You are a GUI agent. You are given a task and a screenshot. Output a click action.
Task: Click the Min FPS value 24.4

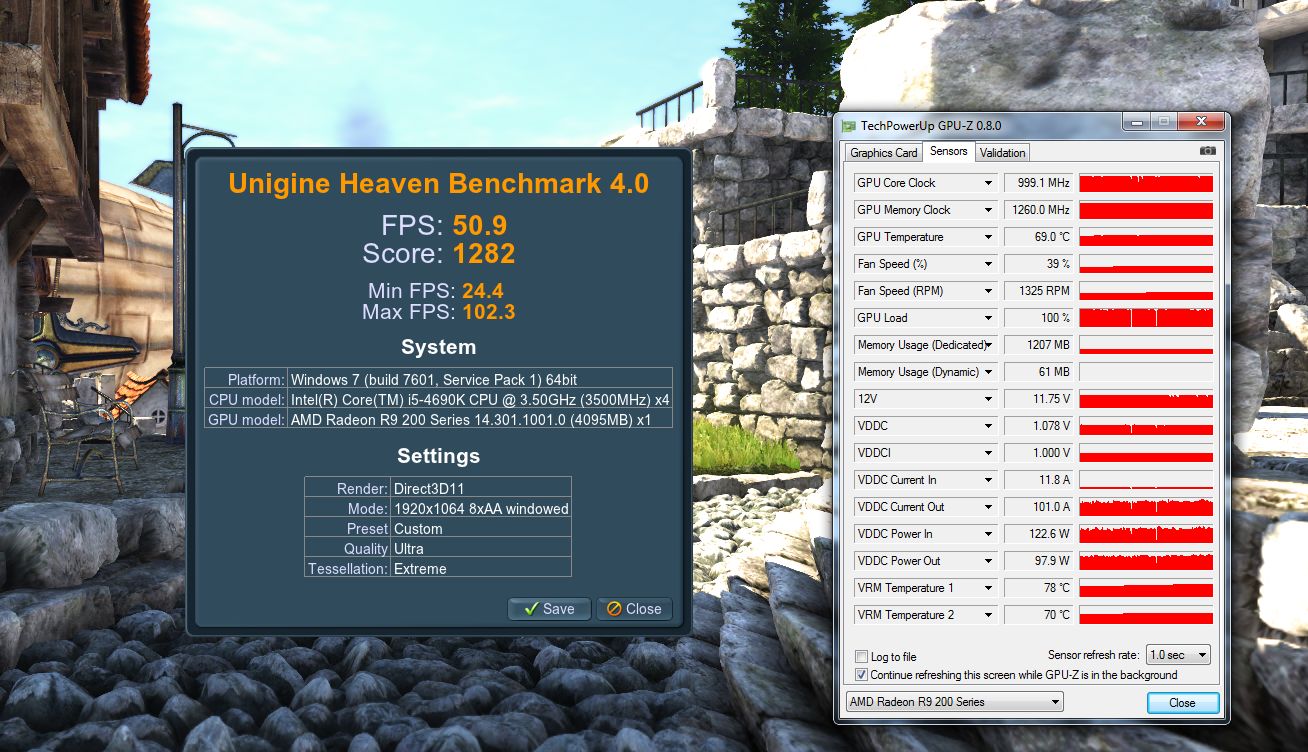click(483, 291)
